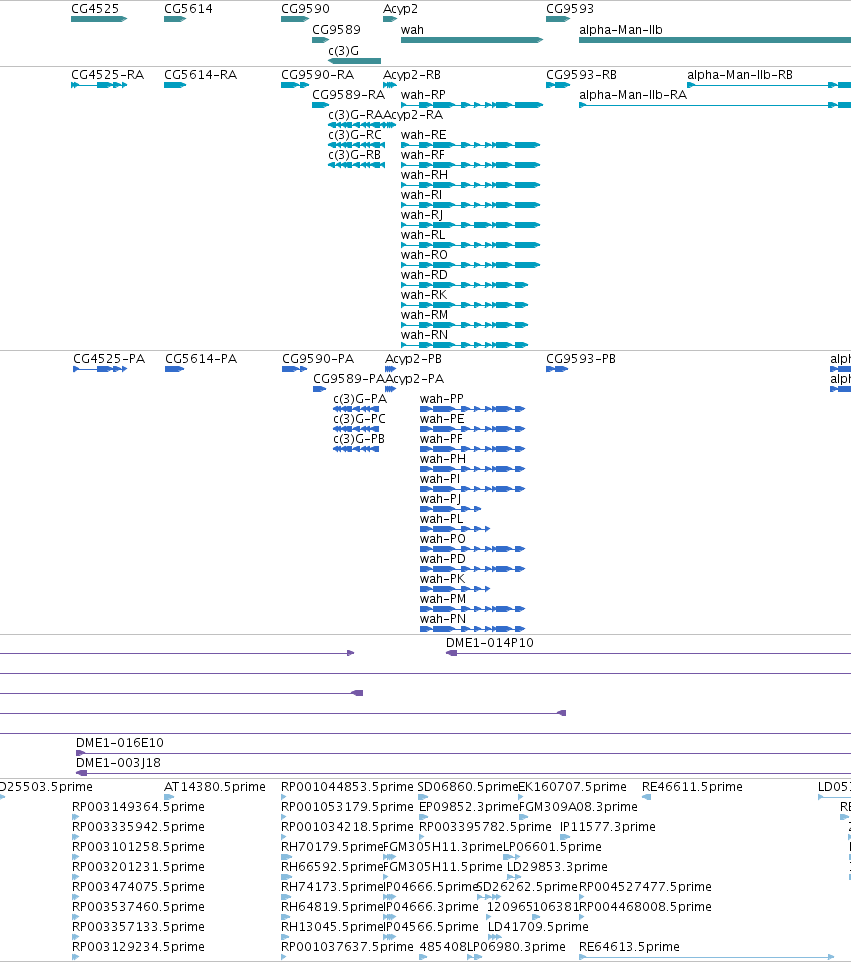The width and height of the screenshot is (851, 962).
Task: Select EST RE64613.5prime
Action: [x=630, y=947]
